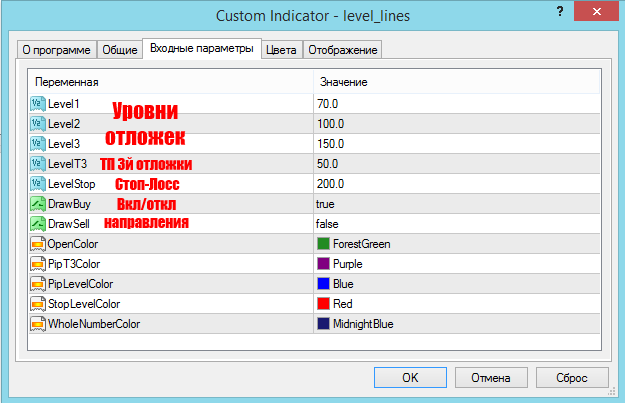Select the Level1 value 70.0
The width and height of the screenshot is (625, 403).
(x=328, y=104)
